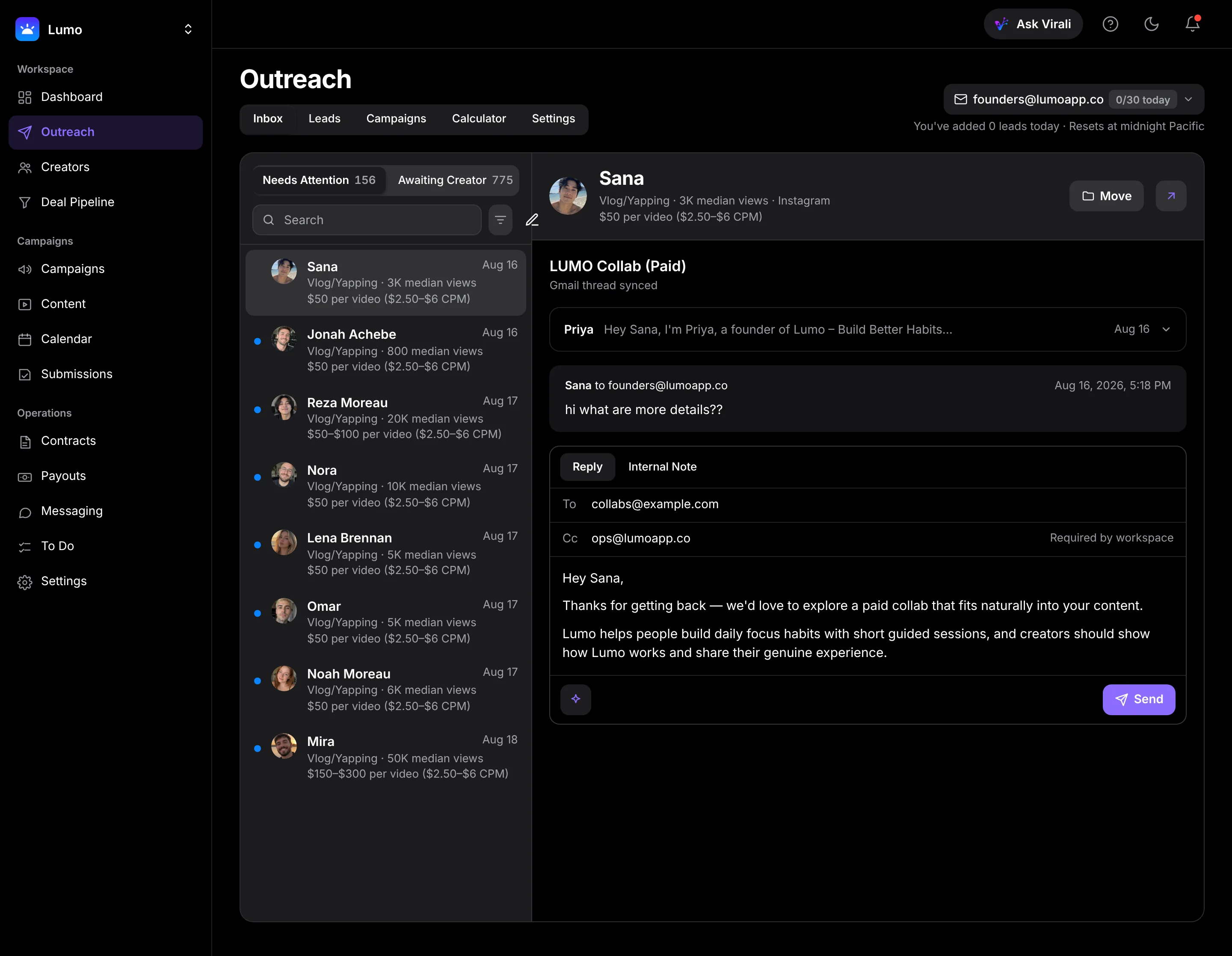Select Needs Attention filter
1232x956 pixels.
(x=319, y=181)
